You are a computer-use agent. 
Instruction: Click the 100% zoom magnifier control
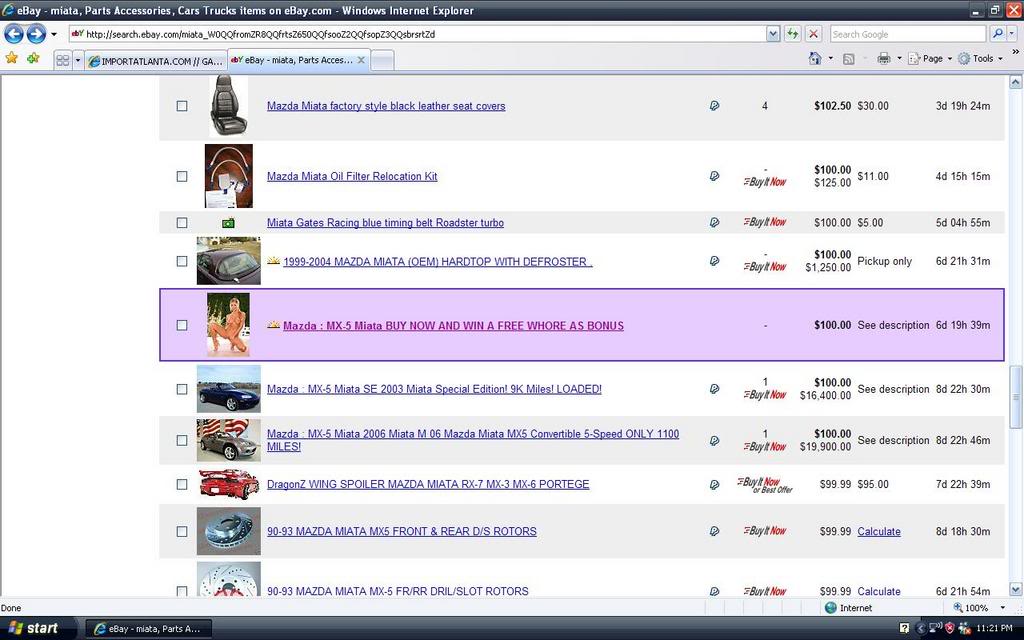coord(957,607)
